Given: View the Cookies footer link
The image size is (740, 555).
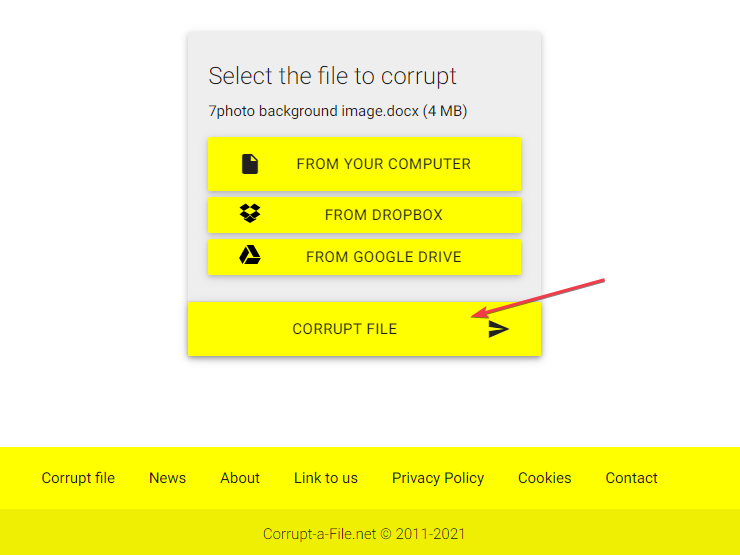Looking at the screenshot, I should click(x=545, y=478).
